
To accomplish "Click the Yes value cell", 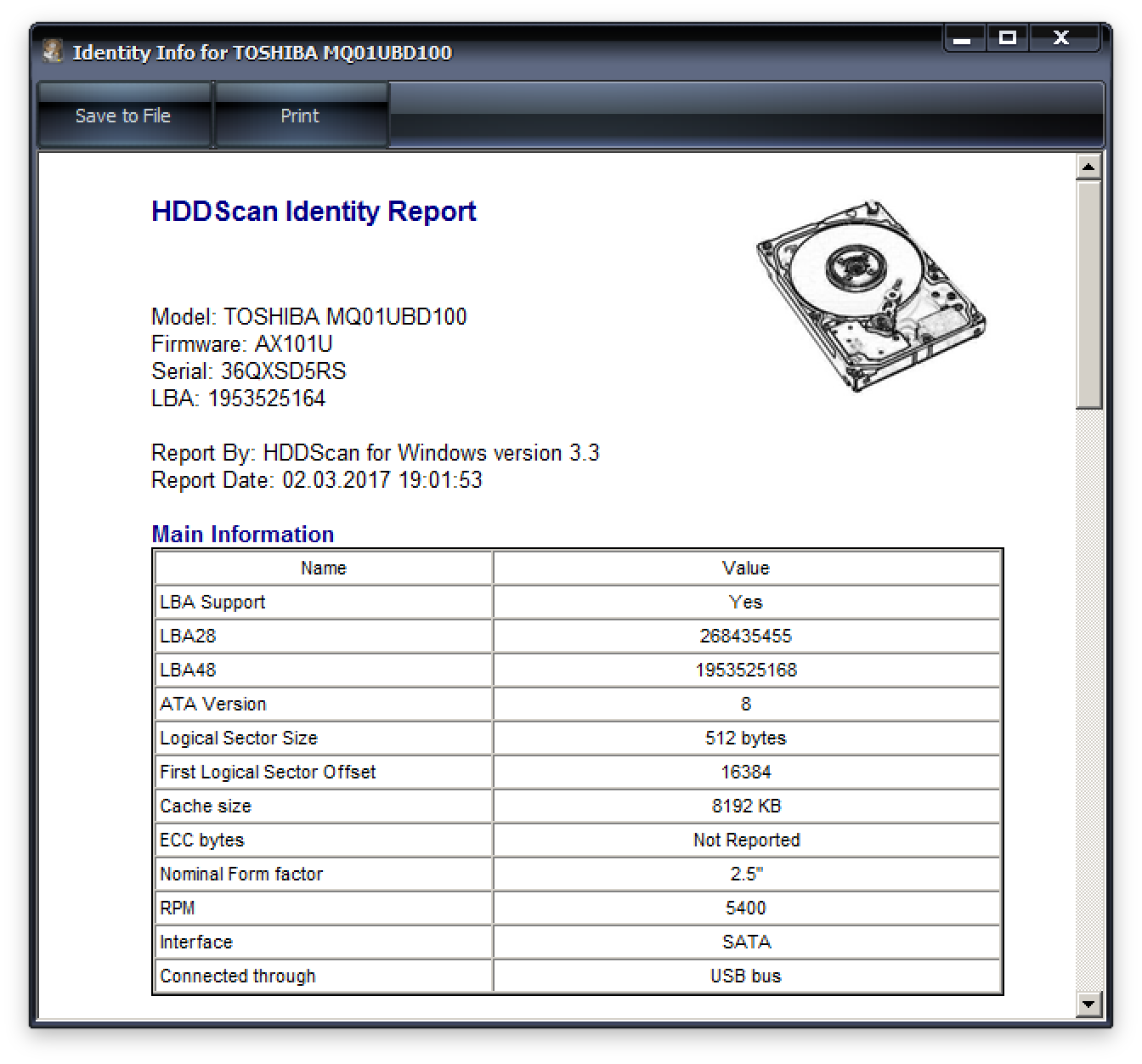I will 746,602.
